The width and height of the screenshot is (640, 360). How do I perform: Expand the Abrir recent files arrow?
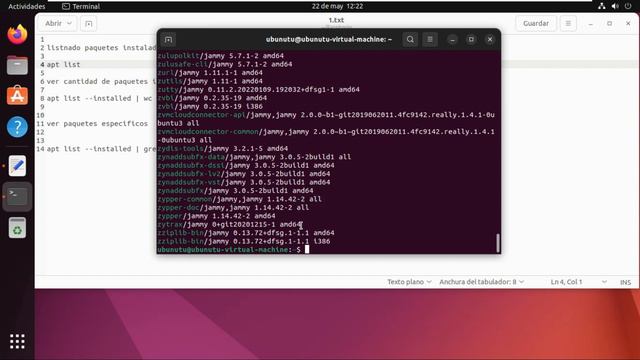pyautogui.click(x=69, y=24)
